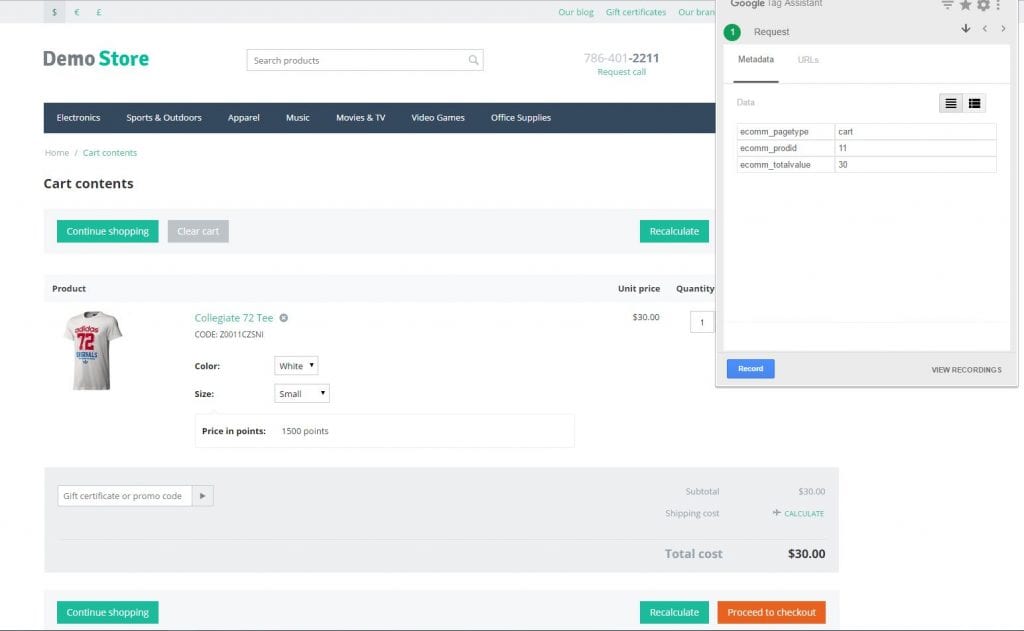
Task: Go to previous request with left chevron
Action: click(x=985, y=29)
